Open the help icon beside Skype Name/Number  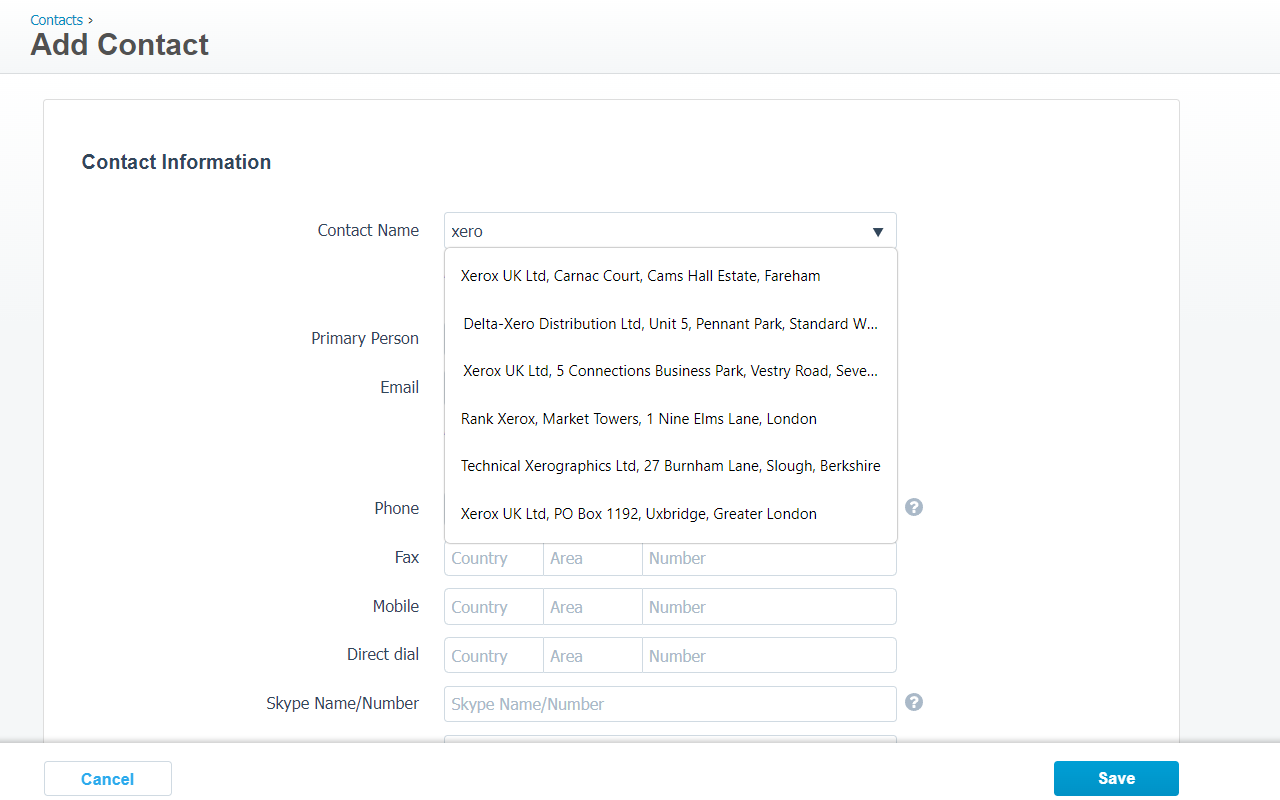[914, 702]
